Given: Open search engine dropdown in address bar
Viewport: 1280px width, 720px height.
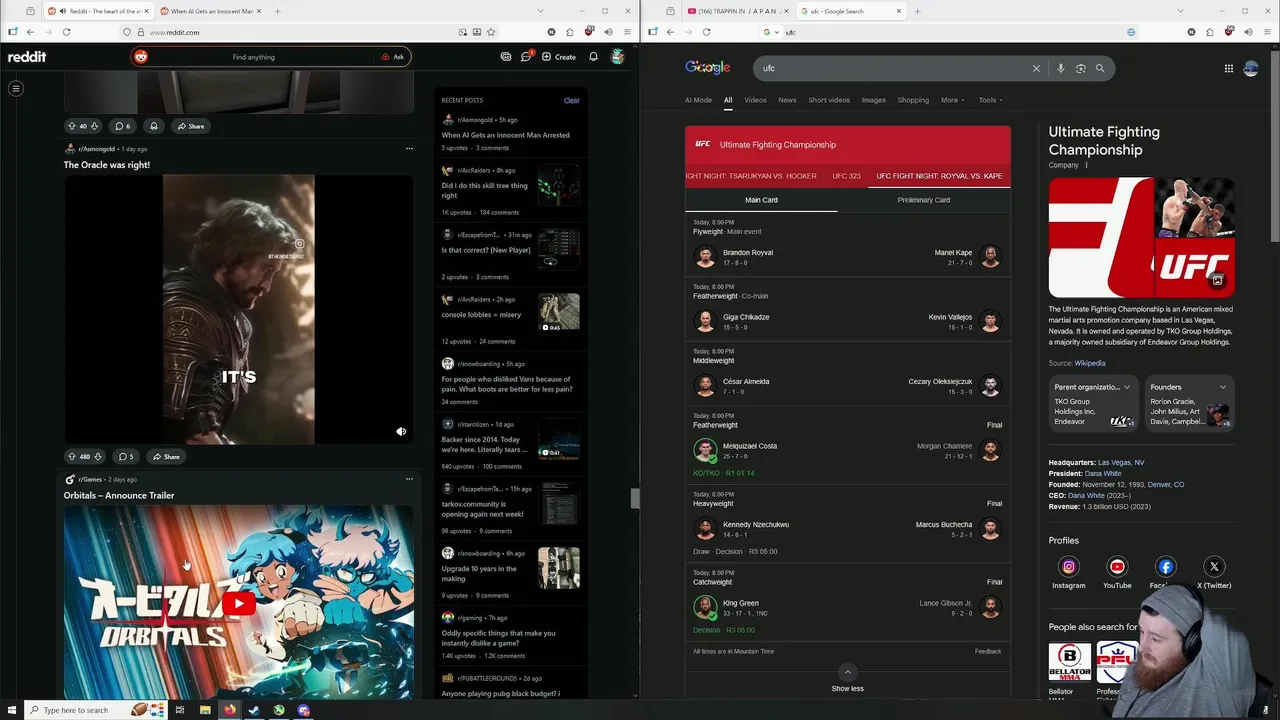Looking at the screenshot, I should [770, 32].
